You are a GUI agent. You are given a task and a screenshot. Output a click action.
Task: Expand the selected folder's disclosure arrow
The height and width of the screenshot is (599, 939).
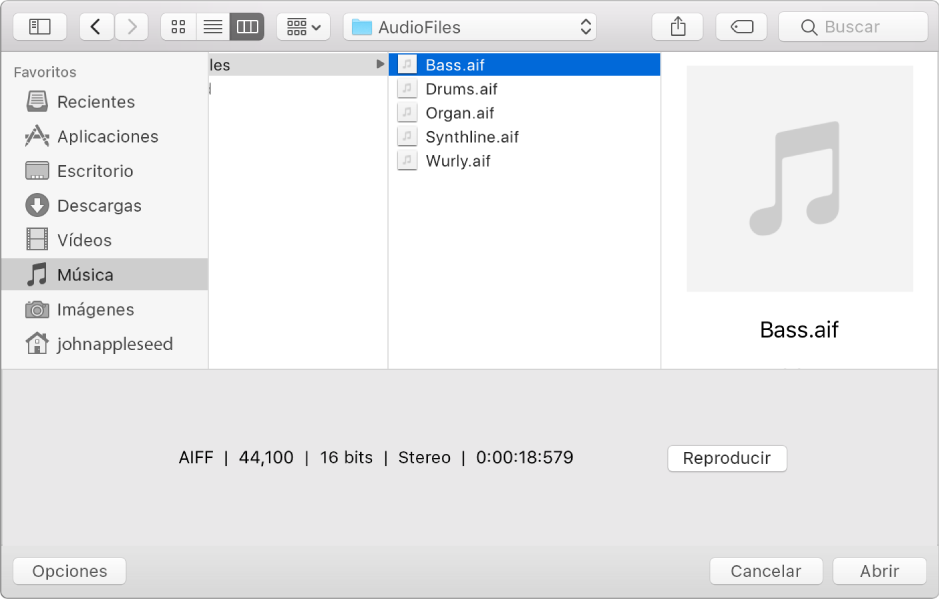[x=380, y=65]
